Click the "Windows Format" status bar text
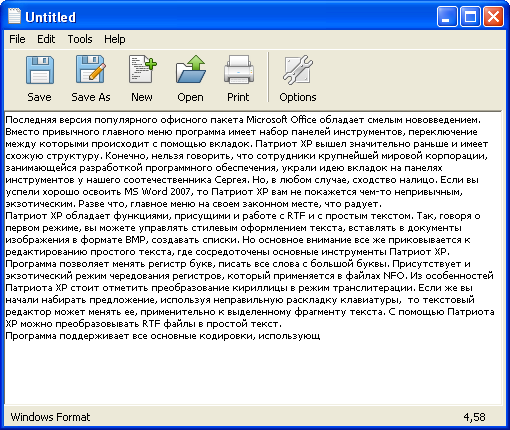 tap(50, 417)
